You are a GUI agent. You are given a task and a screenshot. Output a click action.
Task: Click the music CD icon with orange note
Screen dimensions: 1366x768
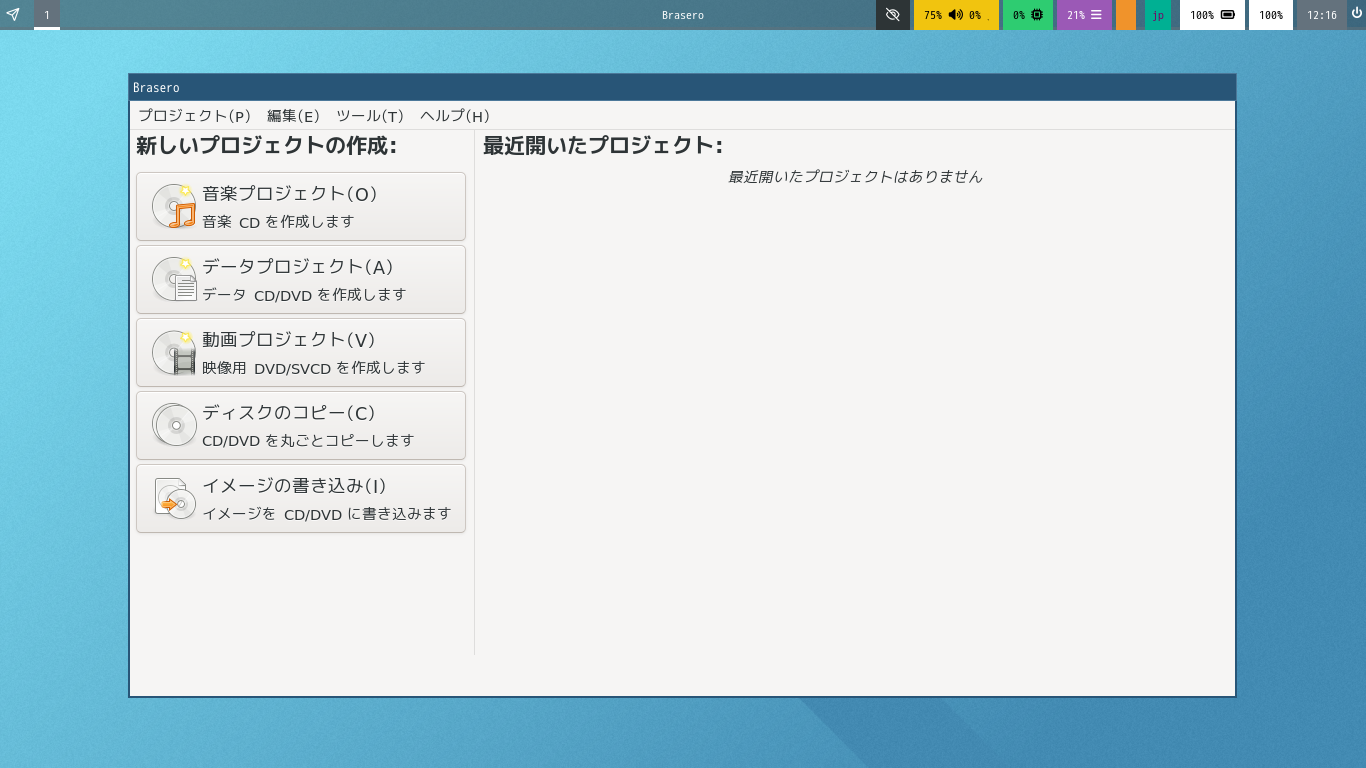click(174, 206)
